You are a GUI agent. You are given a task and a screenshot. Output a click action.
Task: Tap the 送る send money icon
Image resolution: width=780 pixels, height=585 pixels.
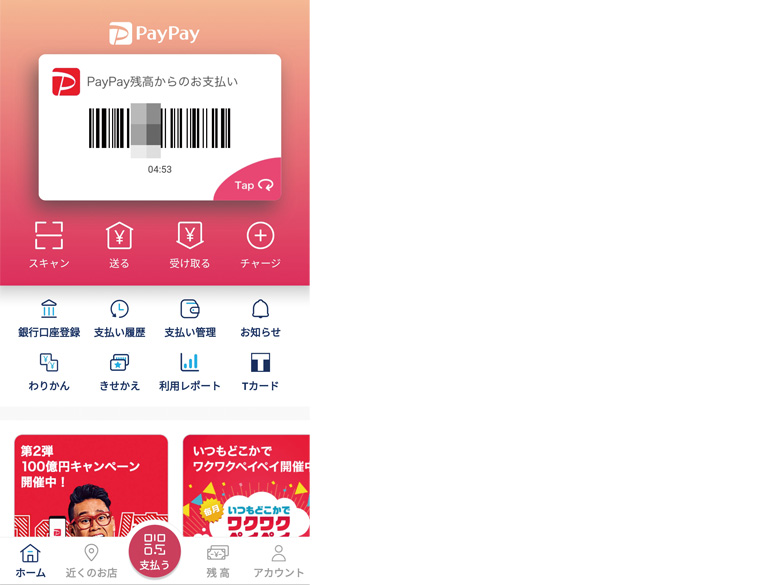tap(119, 235)
